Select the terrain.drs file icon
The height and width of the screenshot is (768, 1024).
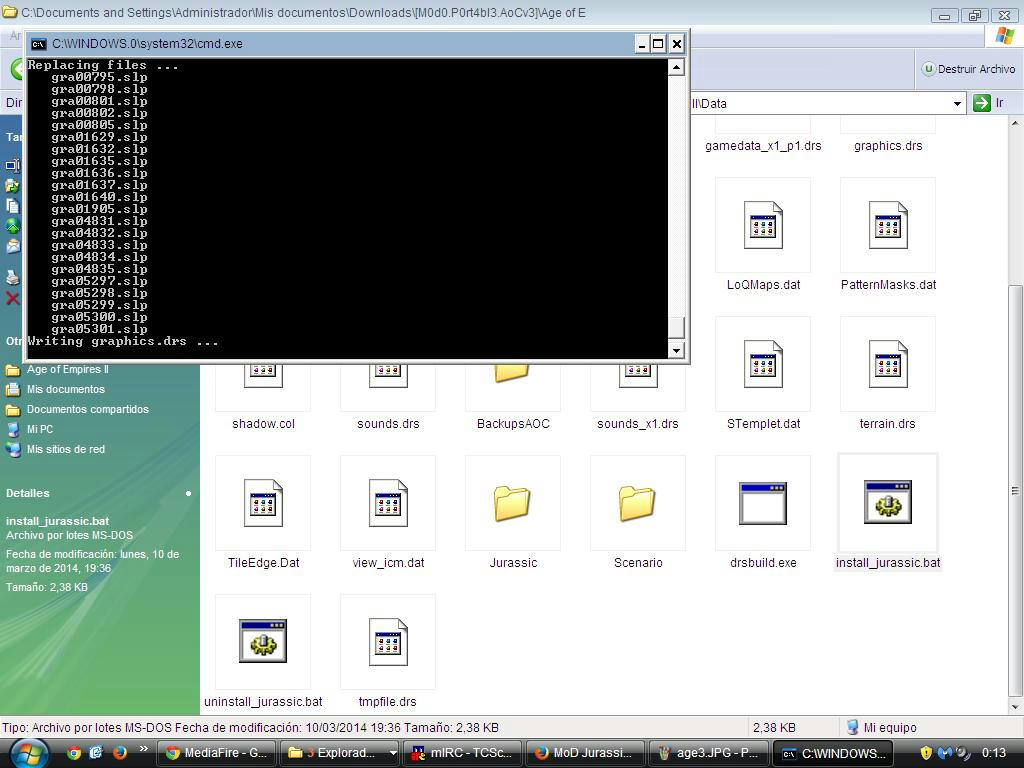pyautogui.click(x=888, y=364)
